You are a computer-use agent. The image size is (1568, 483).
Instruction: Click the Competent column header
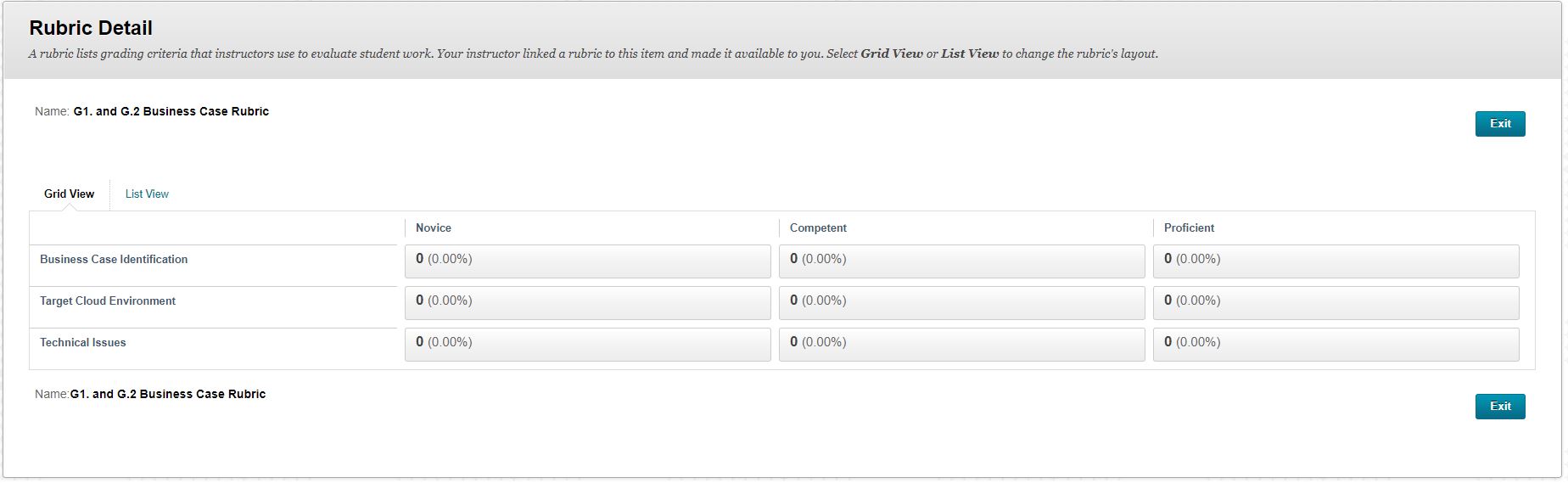(818, 228)
